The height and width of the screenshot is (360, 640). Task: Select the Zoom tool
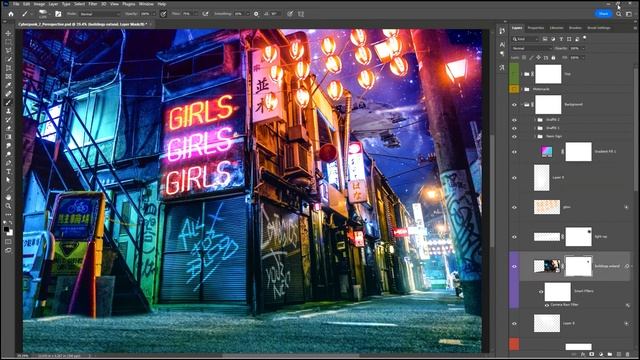(x=8, y=206)
